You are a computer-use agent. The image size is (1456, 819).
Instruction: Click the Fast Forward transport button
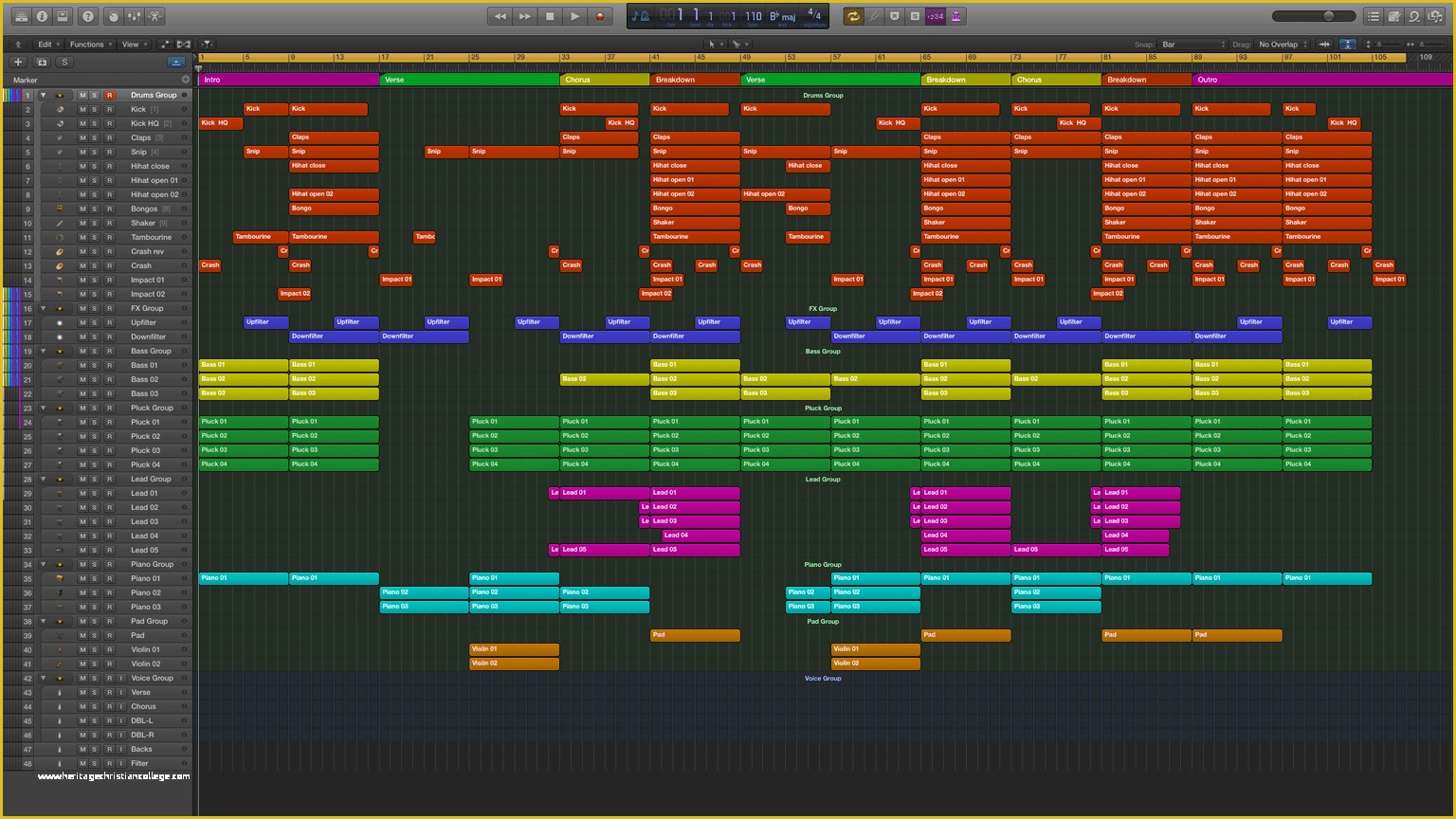pyautogui.click(x=524, y=16)
